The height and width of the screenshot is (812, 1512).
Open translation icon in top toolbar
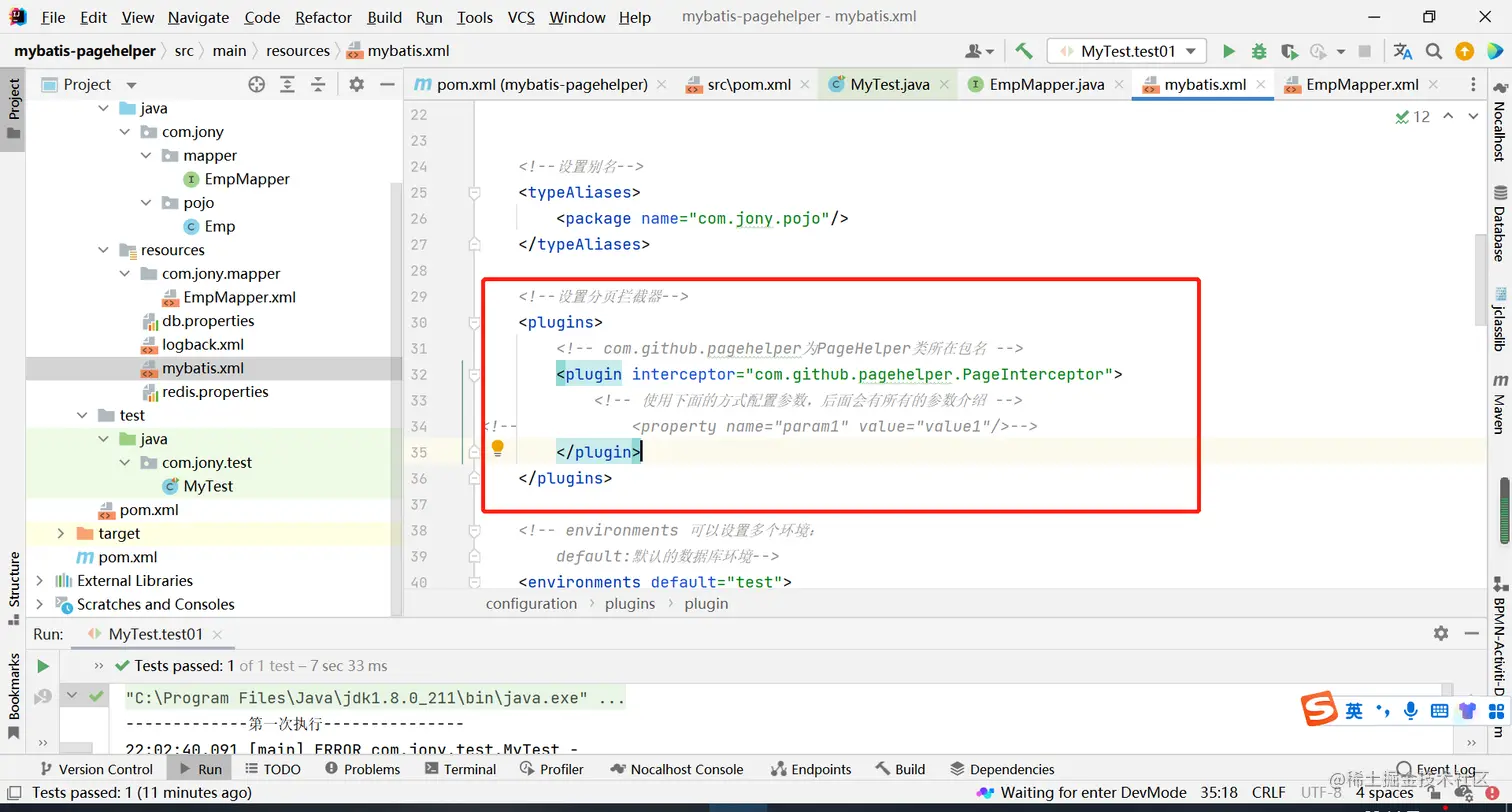point(1403,51)
